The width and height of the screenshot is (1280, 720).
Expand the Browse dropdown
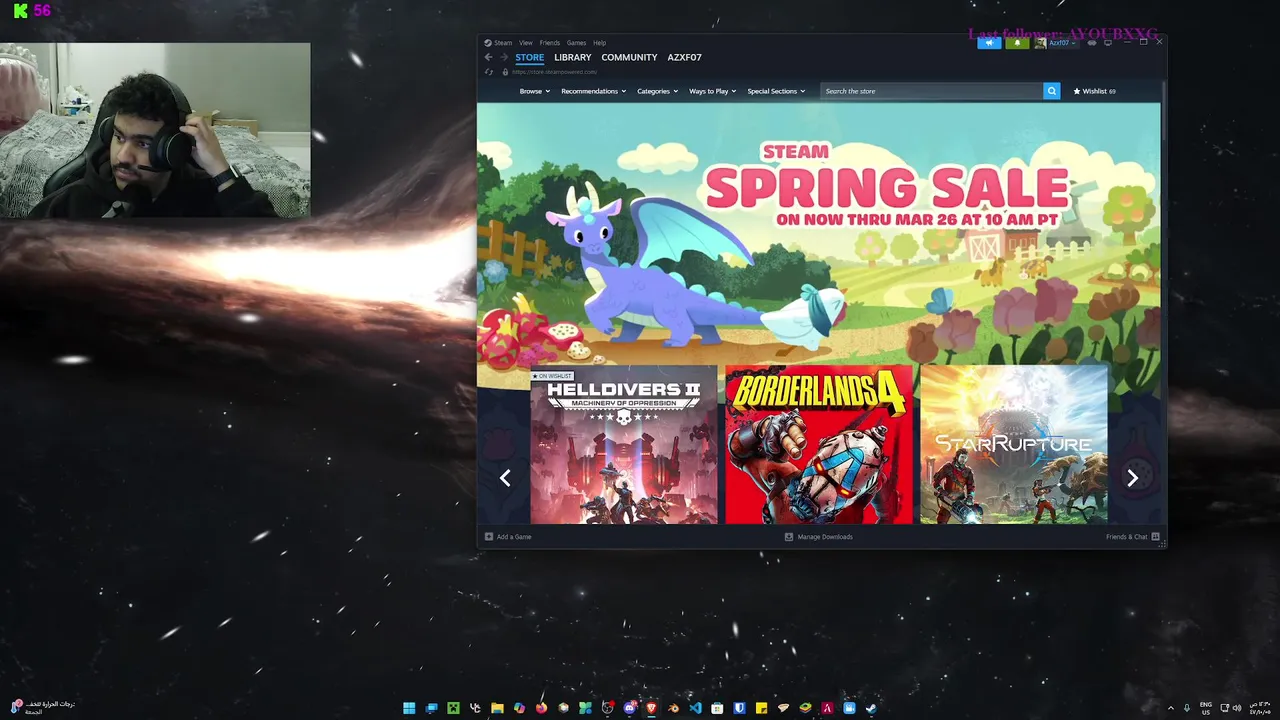[534, 91]
